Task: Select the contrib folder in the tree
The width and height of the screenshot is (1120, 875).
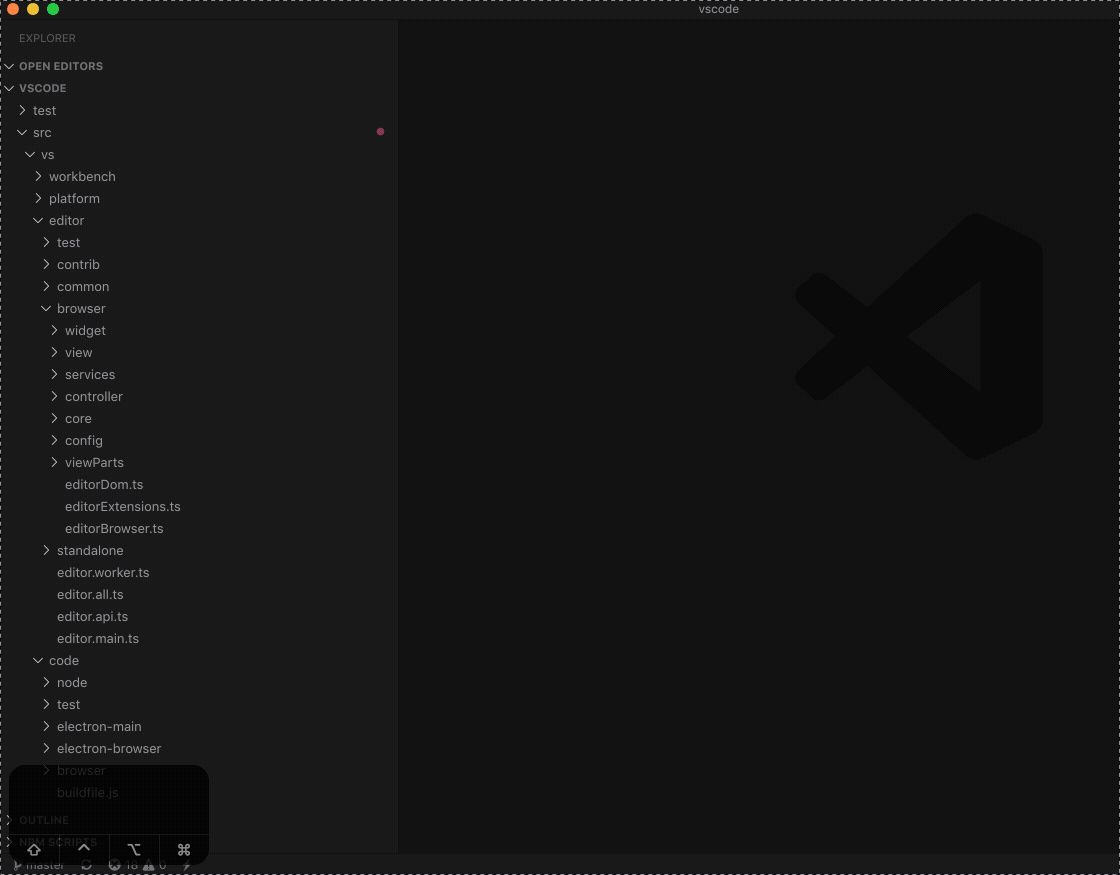Action: point(78,264)
